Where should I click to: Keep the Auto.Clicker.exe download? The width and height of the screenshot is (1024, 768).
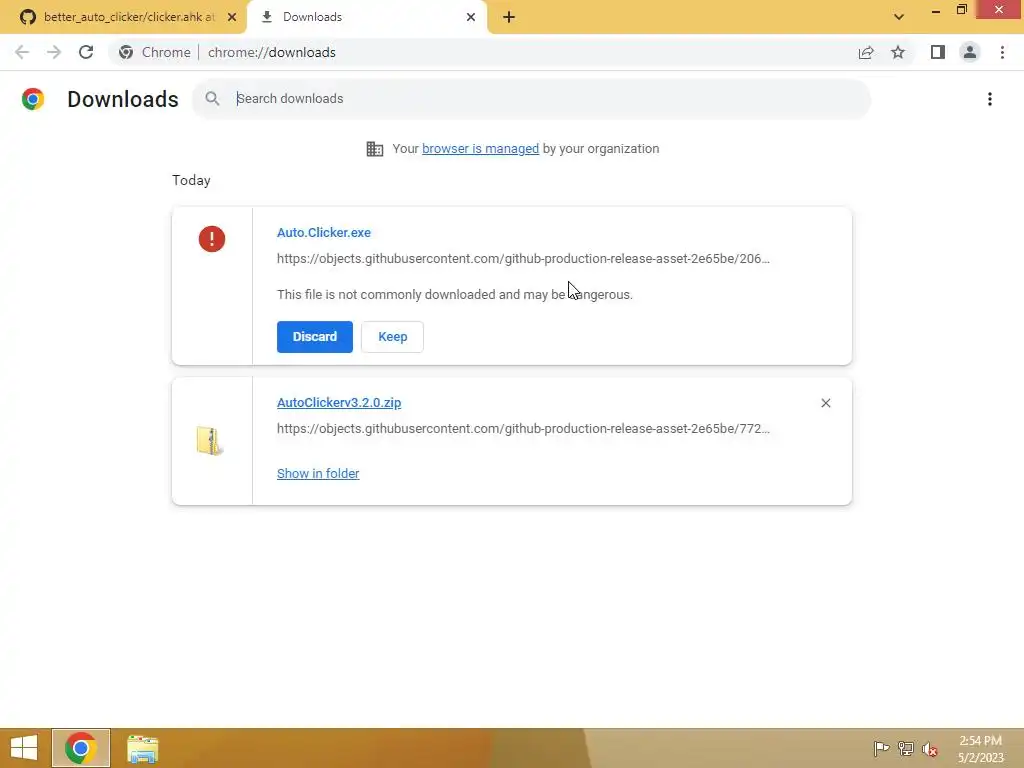pyautogui.click(x=392, y=337)
